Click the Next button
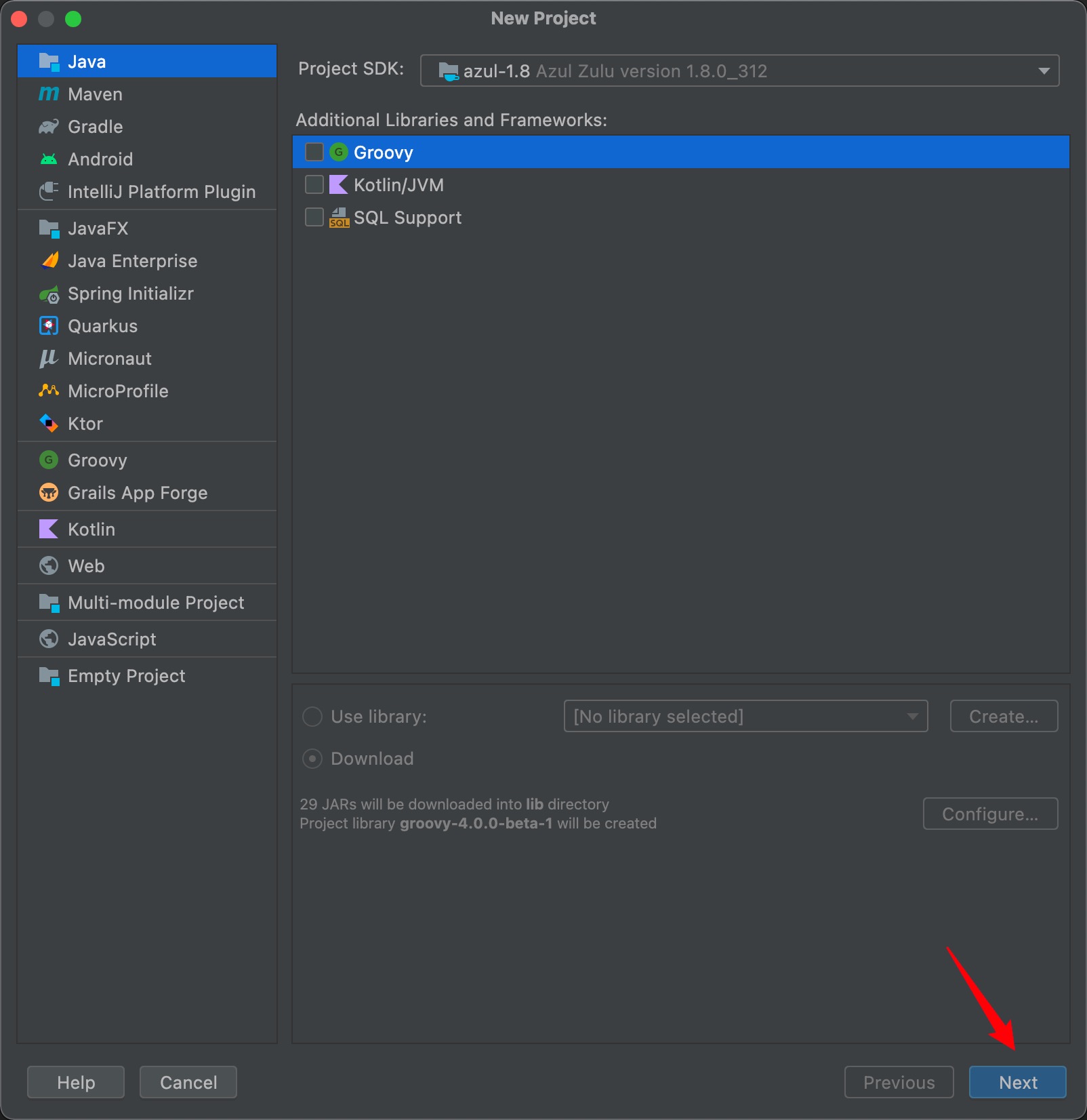The image size is (1087, 1120). click(1017, 1082)
